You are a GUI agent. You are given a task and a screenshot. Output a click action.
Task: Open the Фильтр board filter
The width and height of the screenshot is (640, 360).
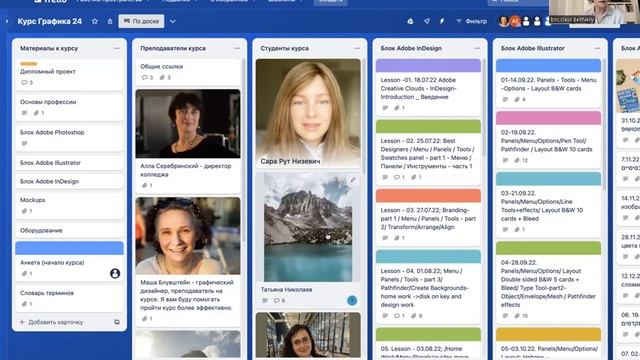pyautogui.click(x=471, y=21)
